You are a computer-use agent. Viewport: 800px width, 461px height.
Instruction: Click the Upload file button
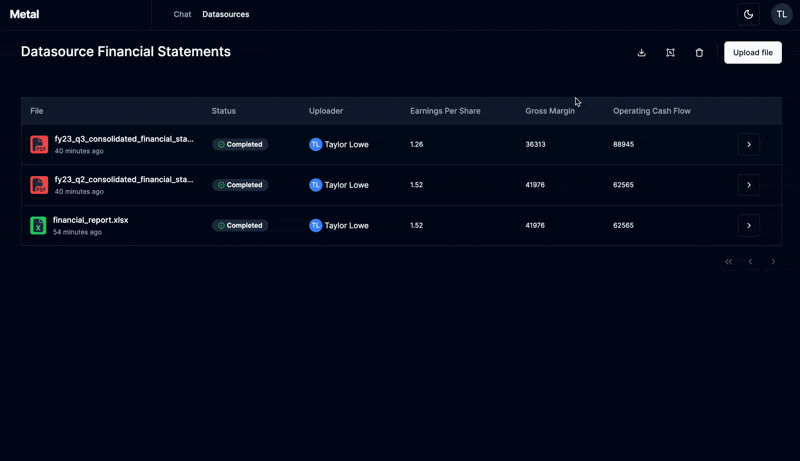[x=752, y=53]
